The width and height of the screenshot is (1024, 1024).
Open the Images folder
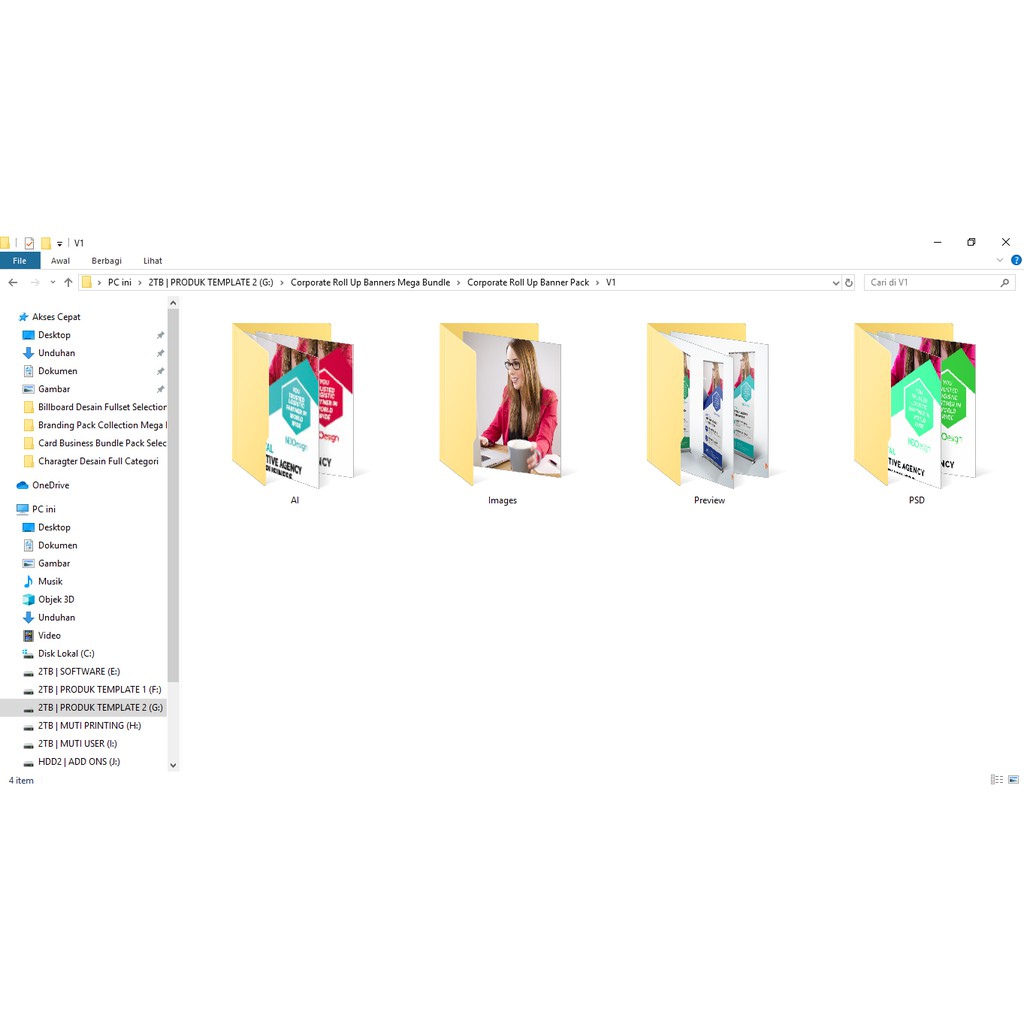[x=502, y=405]
